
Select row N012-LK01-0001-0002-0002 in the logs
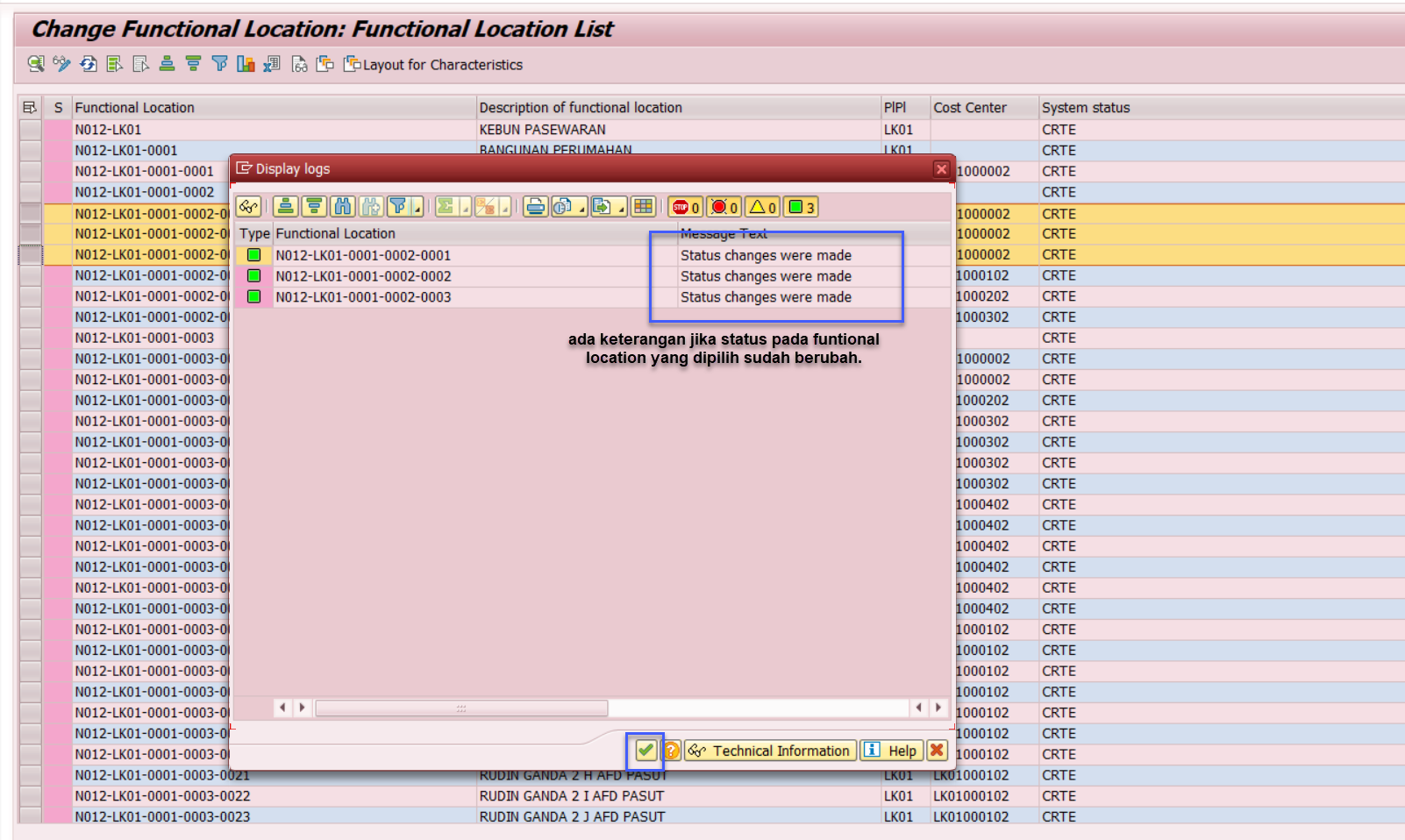(x=365, y=275)
